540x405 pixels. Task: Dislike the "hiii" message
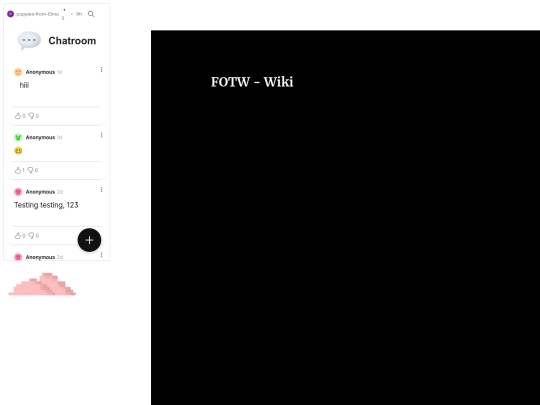click(31, 116)
